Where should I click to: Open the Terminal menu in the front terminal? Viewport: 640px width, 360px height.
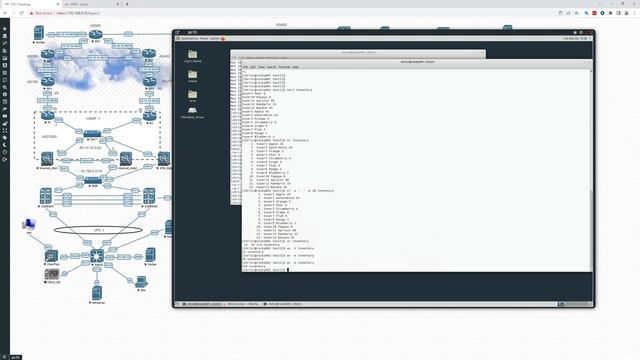coord(284,67)
